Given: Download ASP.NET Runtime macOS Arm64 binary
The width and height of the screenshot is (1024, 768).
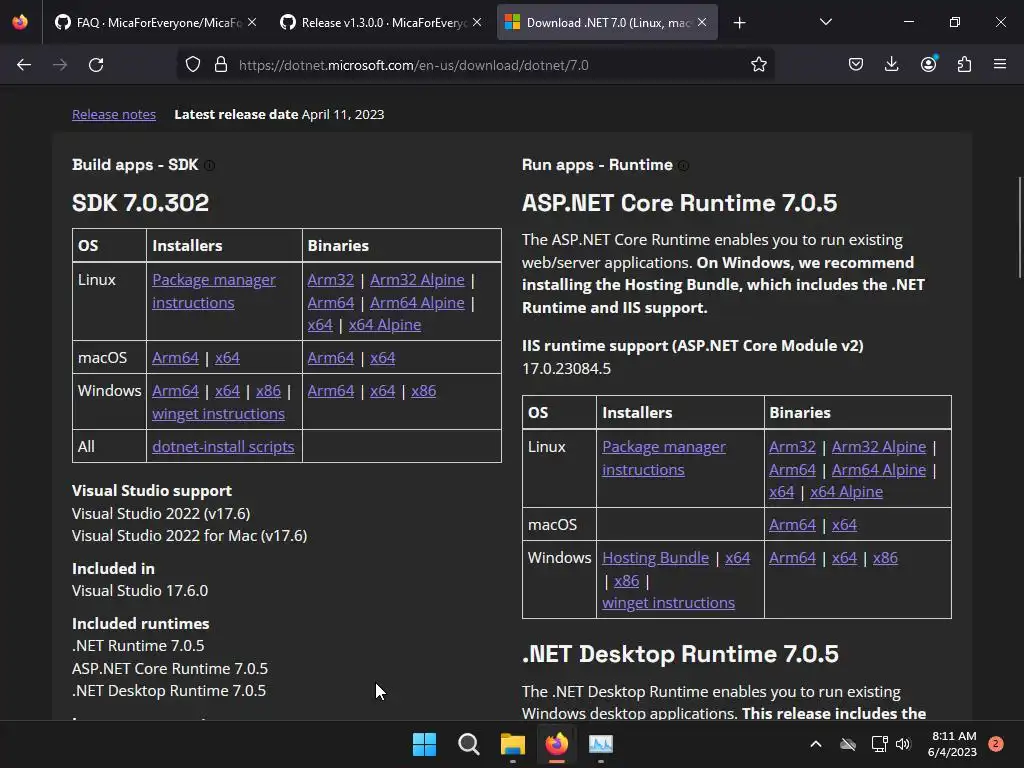Looking at the screenshot, I should 792,524.
